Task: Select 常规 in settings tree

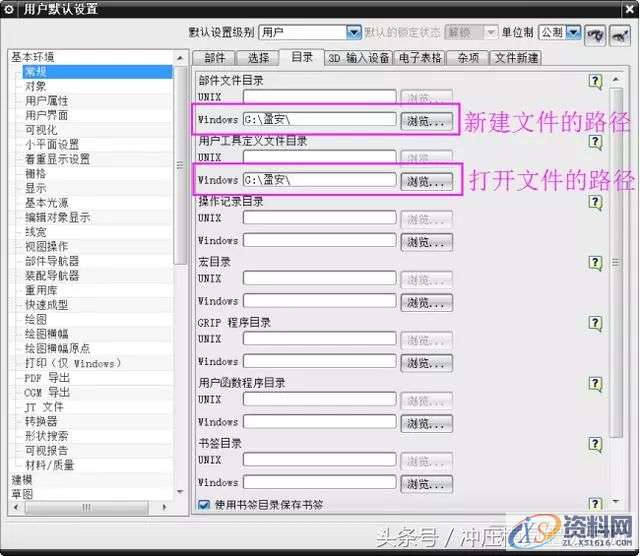Action: click(x=98, y=72)
